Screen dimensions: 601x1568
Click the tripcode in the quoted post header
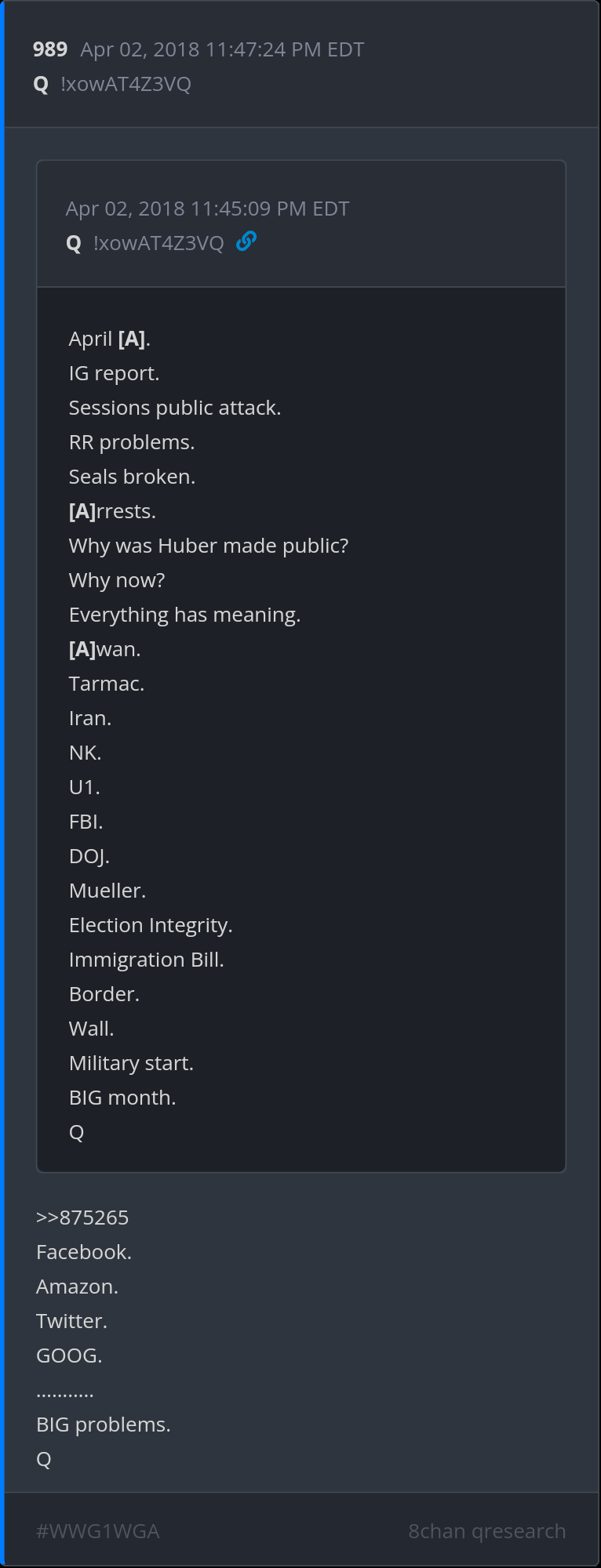click(158, 244)
